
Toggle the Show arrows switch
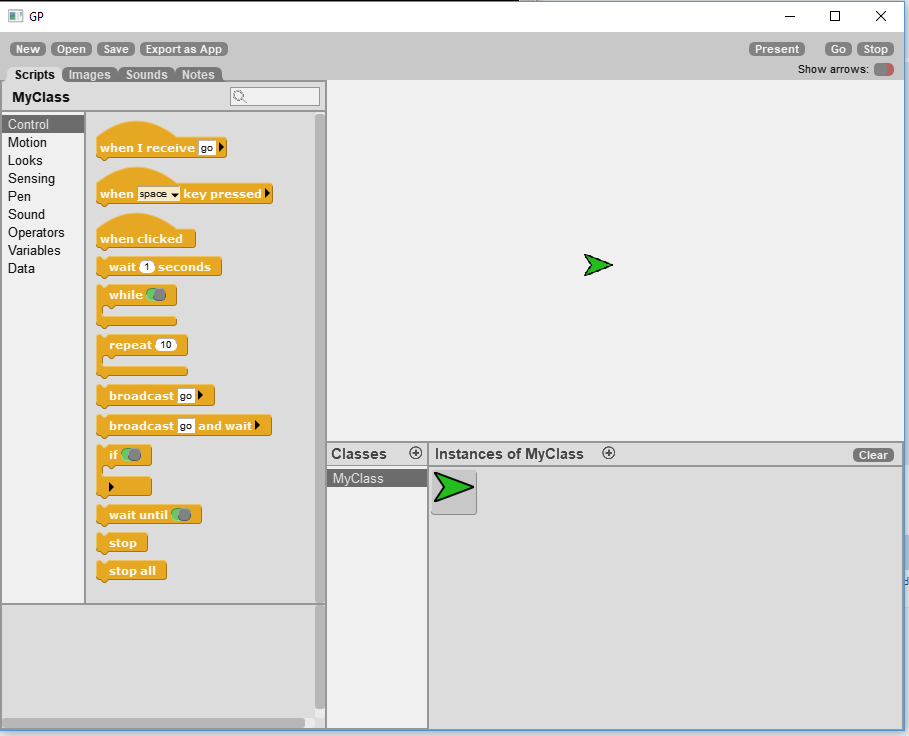tap(884, 70)
